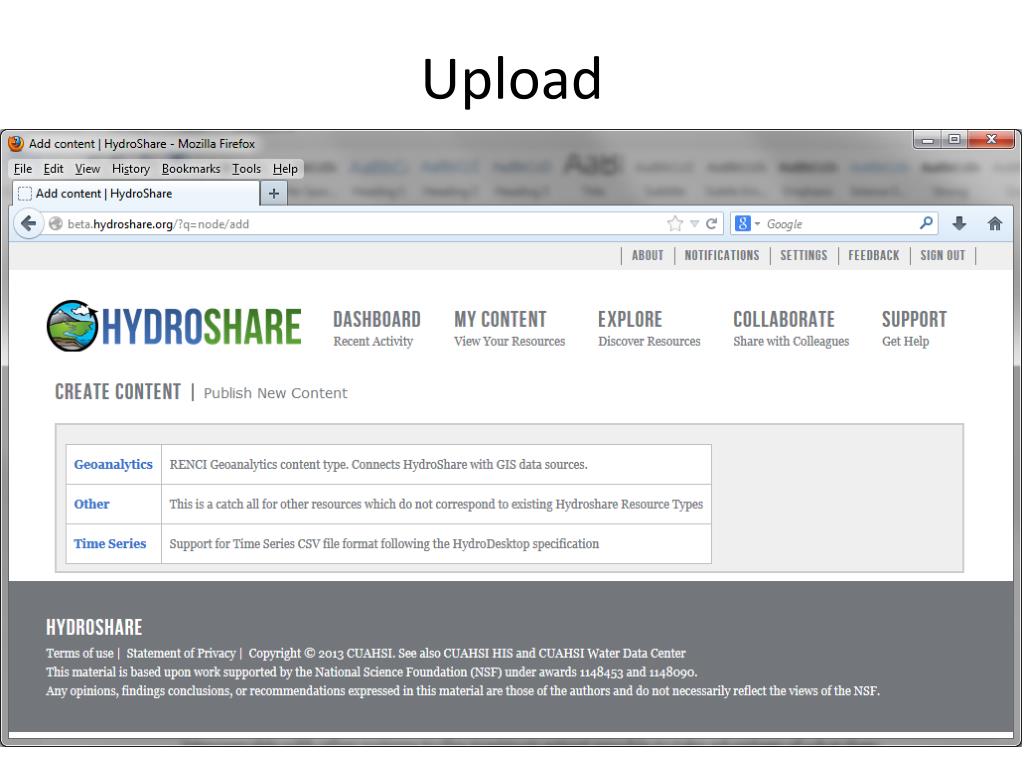
Task: Click the browser back arrow button
Action: (28, 224)
